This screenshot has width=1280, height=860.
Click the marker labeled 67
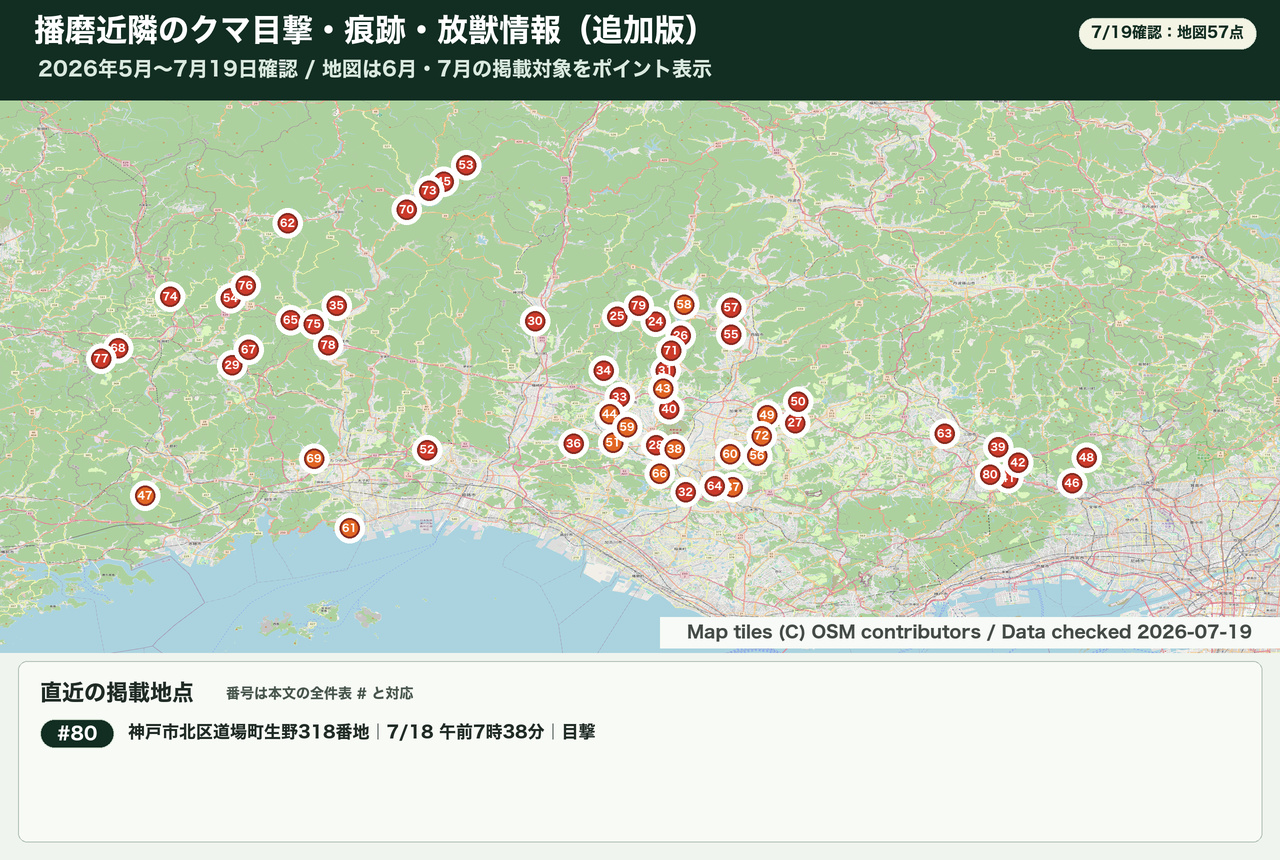tap(249, 350)
